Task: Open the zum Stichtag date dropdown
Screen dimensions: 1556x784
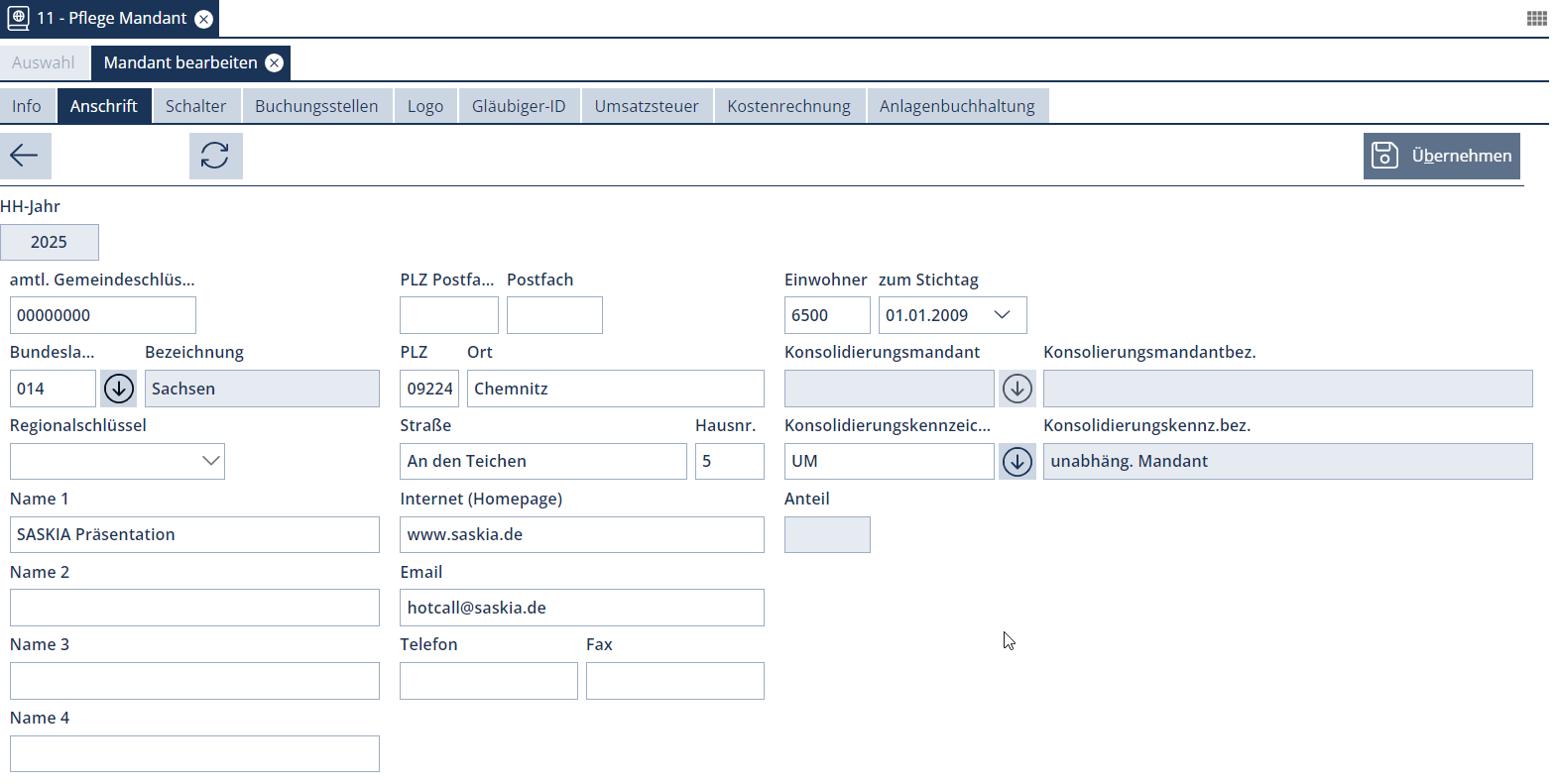Action: tap(1002, 315)
